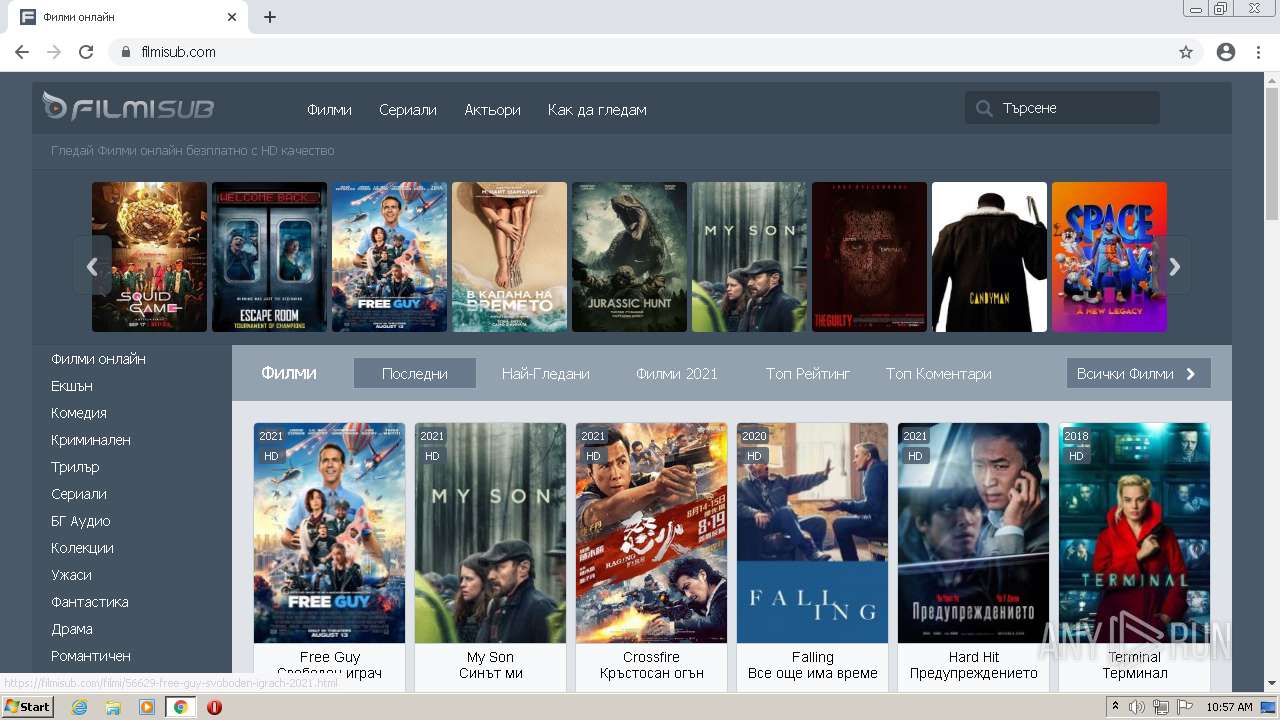
Task: Click the Всички Филми button
Action: click(x=1138, y=373)
